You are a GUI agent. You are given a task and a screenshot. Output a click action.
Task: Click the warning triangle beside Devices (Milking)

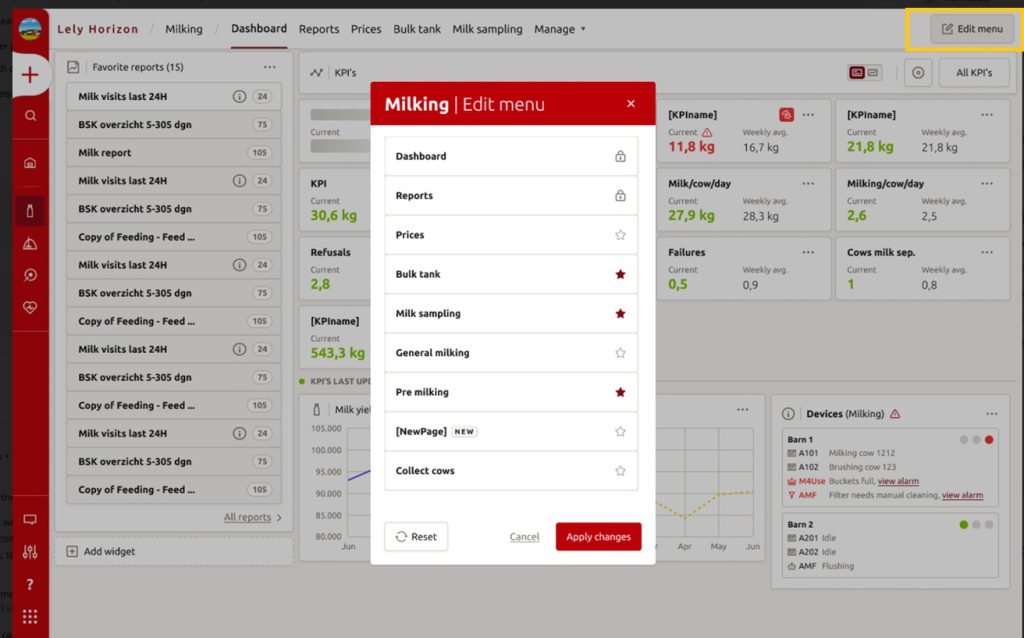click(x=895, y=413)
